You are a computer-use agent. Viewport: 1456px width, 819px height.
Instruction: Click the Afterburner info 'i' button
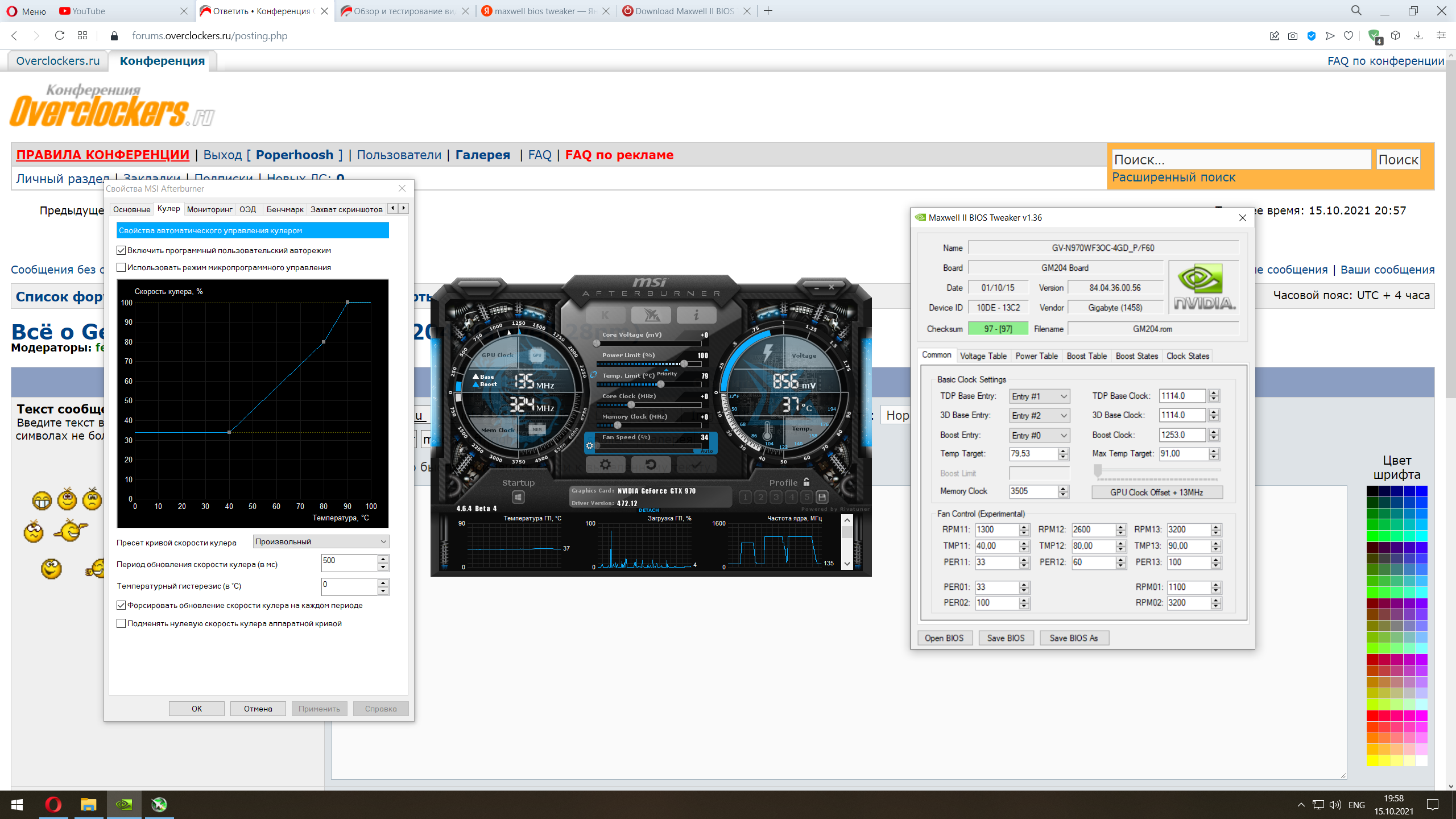(696, 315)
